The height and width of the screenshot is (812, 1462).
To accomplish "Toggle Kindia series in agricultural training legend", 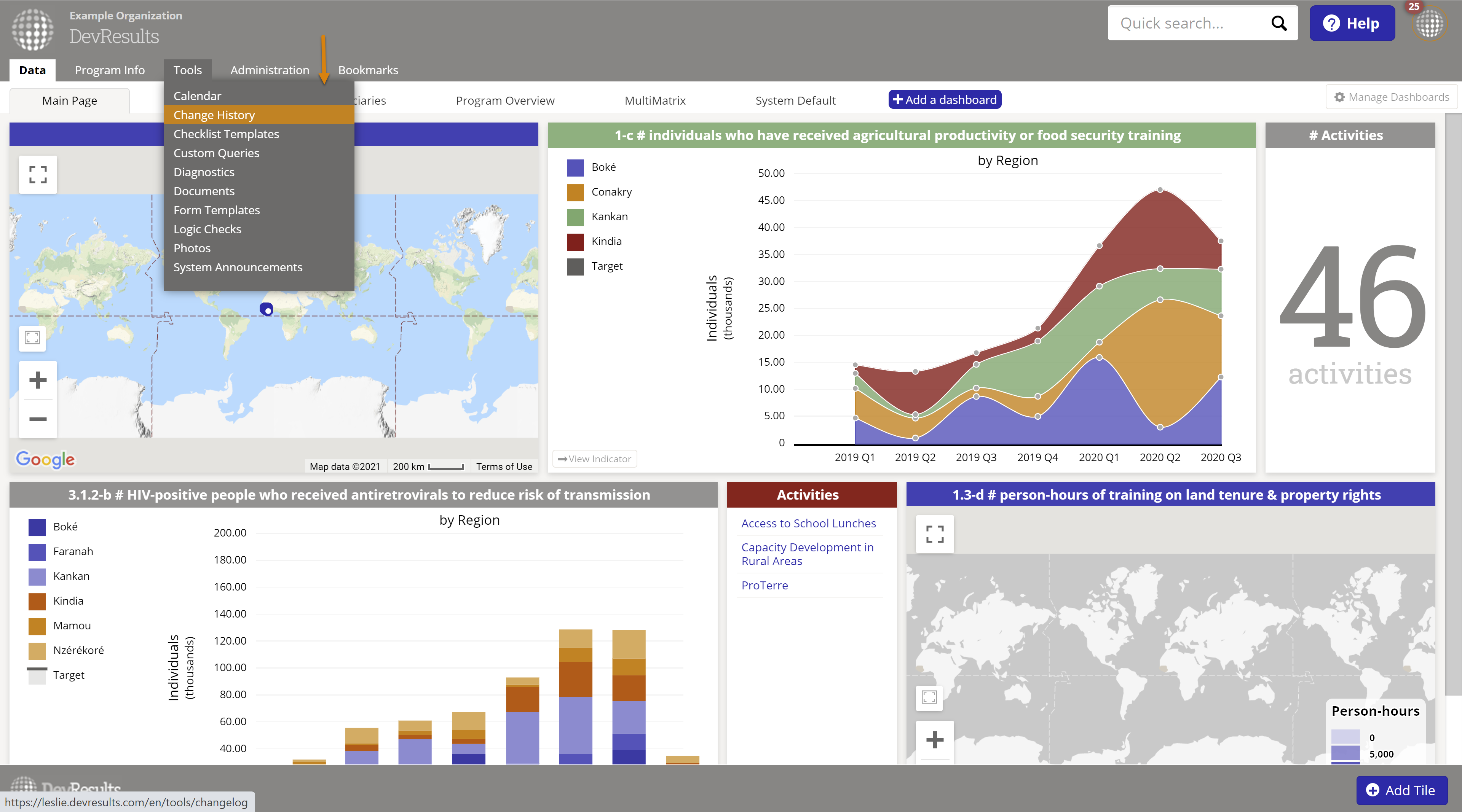I will [x=606, y=242].
